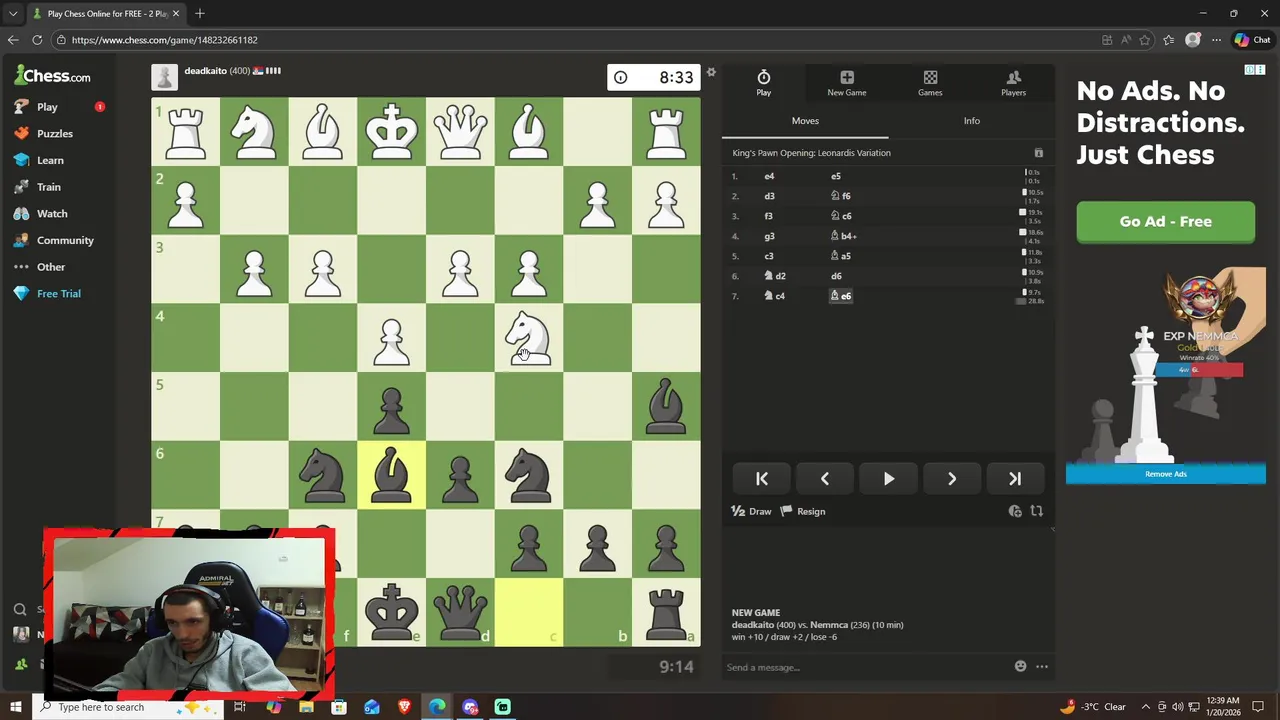Image resolution: width=1280 pixels, height=720 pixels.
Task: Click opponent name deadkaito
Action: pyautogui.click(x=205, y=71)
